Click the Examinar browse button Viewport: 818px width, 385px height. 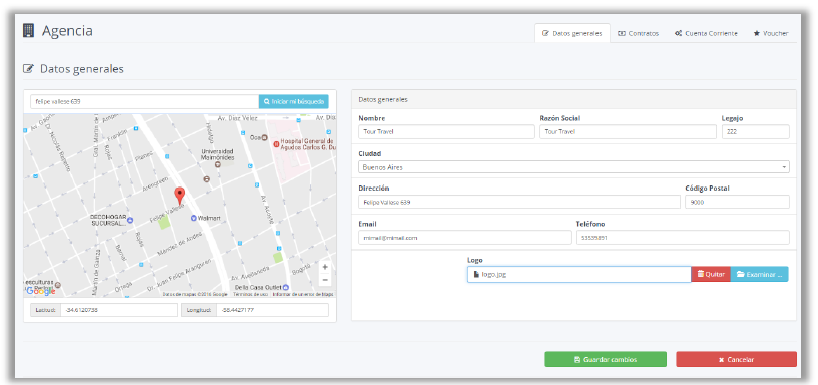[760, 274]
